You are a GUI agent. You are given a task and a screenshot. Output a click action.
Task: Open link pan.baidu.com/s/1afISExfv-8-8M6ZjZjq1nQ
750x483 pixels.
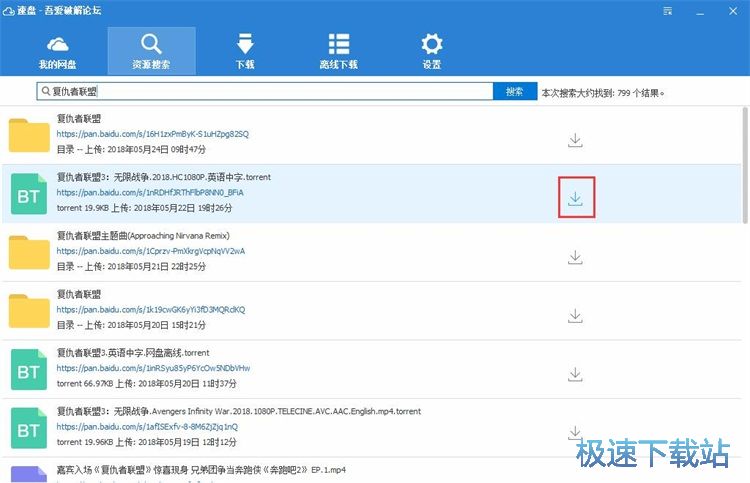pyautogui.click(x=147, y=426)
